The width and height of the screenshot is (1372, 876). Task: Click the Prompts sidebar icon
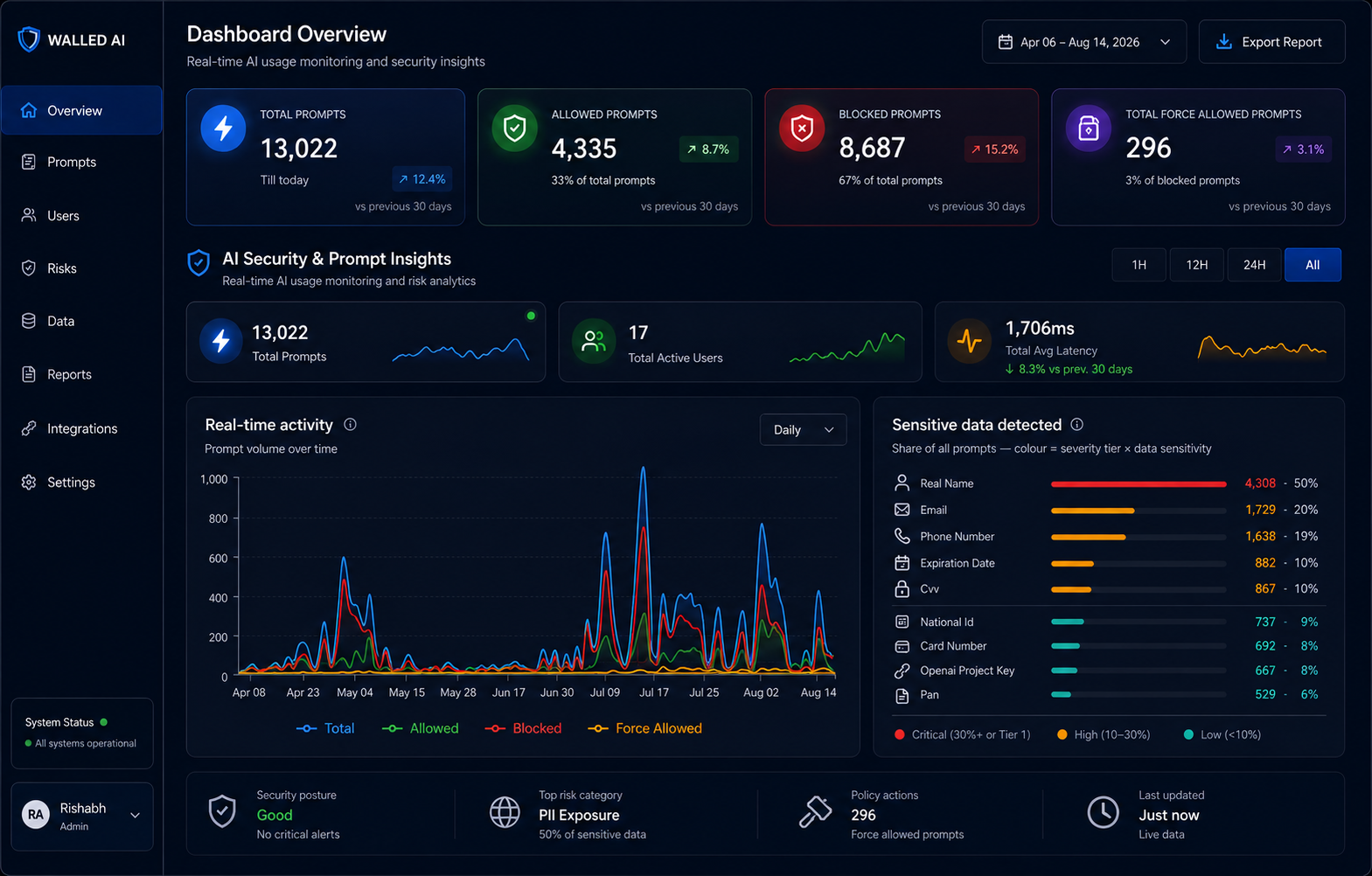[29, 162]
